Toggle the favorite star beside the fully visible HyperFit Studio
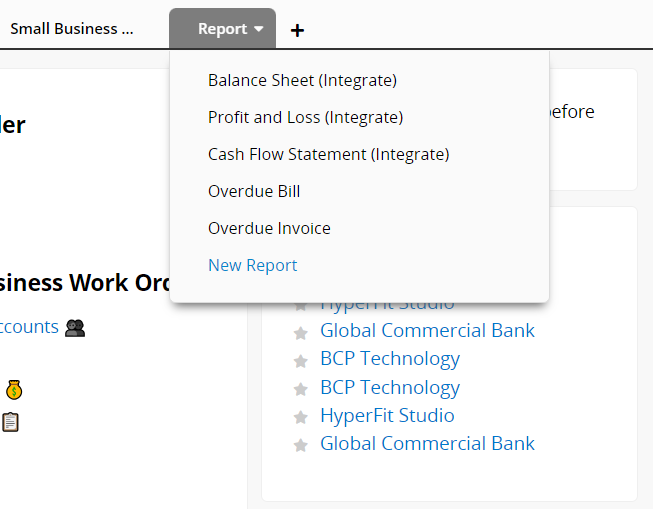This screenshot has height=509, width=653. point(300,417)
